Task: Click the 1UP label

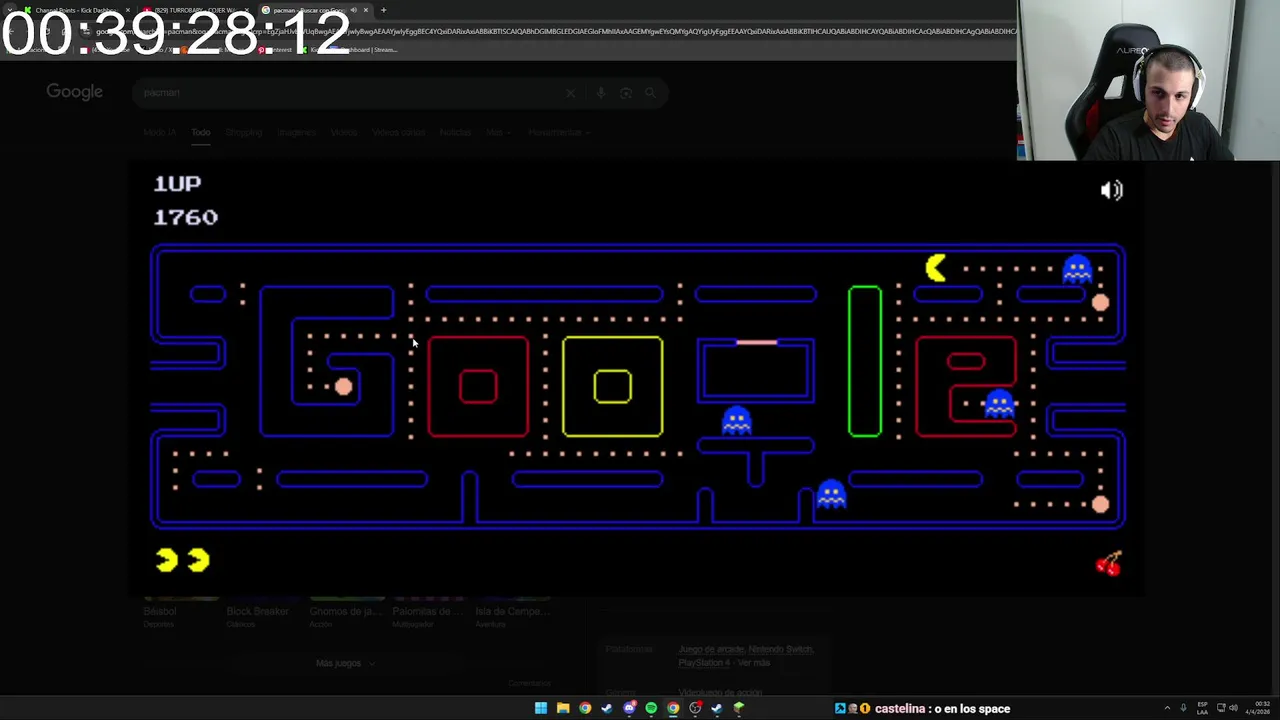Action: pos(177,183)
